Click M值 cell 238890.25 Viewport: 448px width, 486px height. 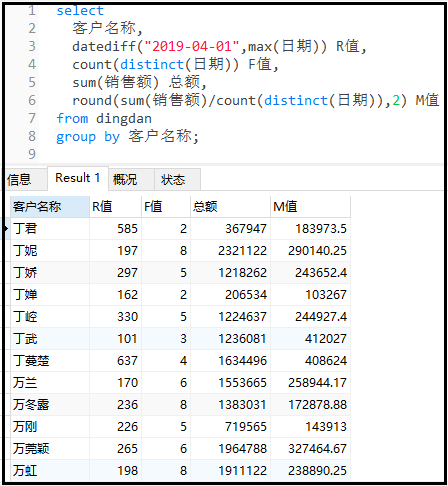(310, 470)
